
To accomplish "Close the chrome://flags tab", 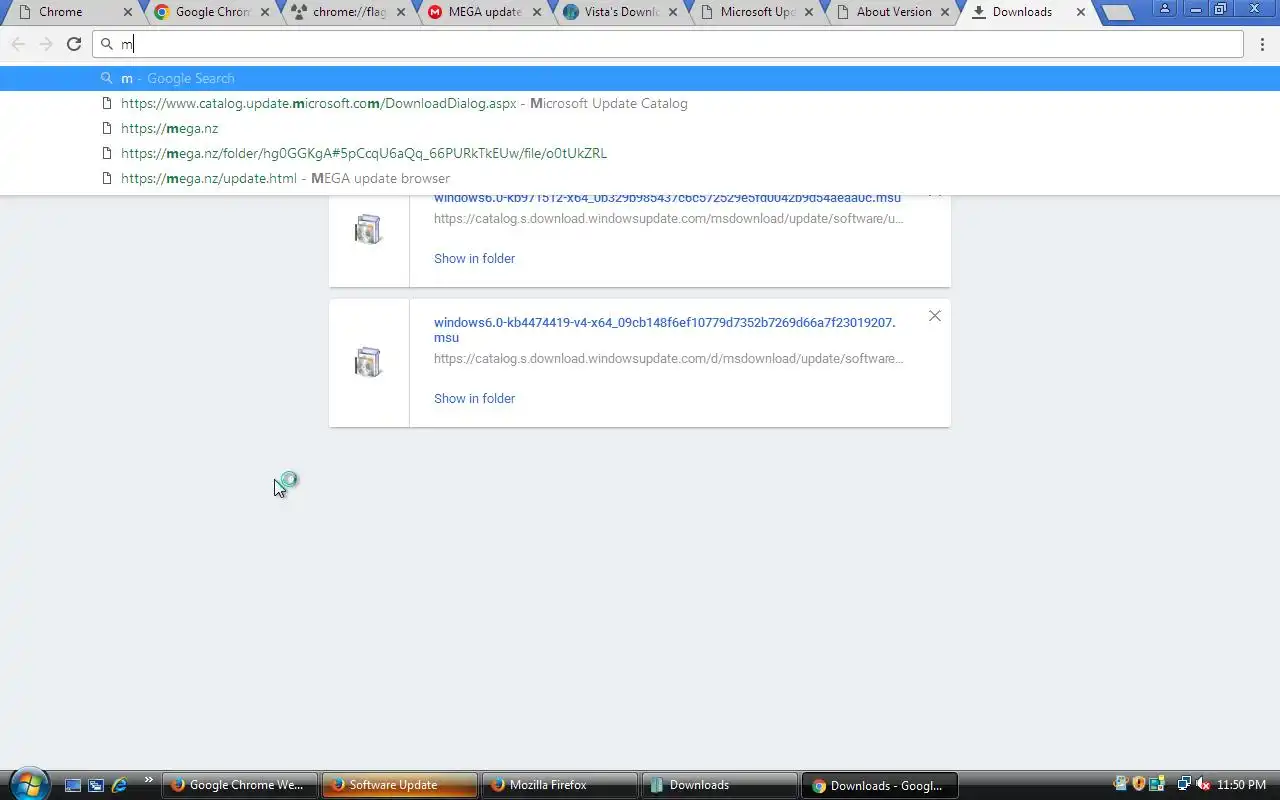I will pos(400,12).
